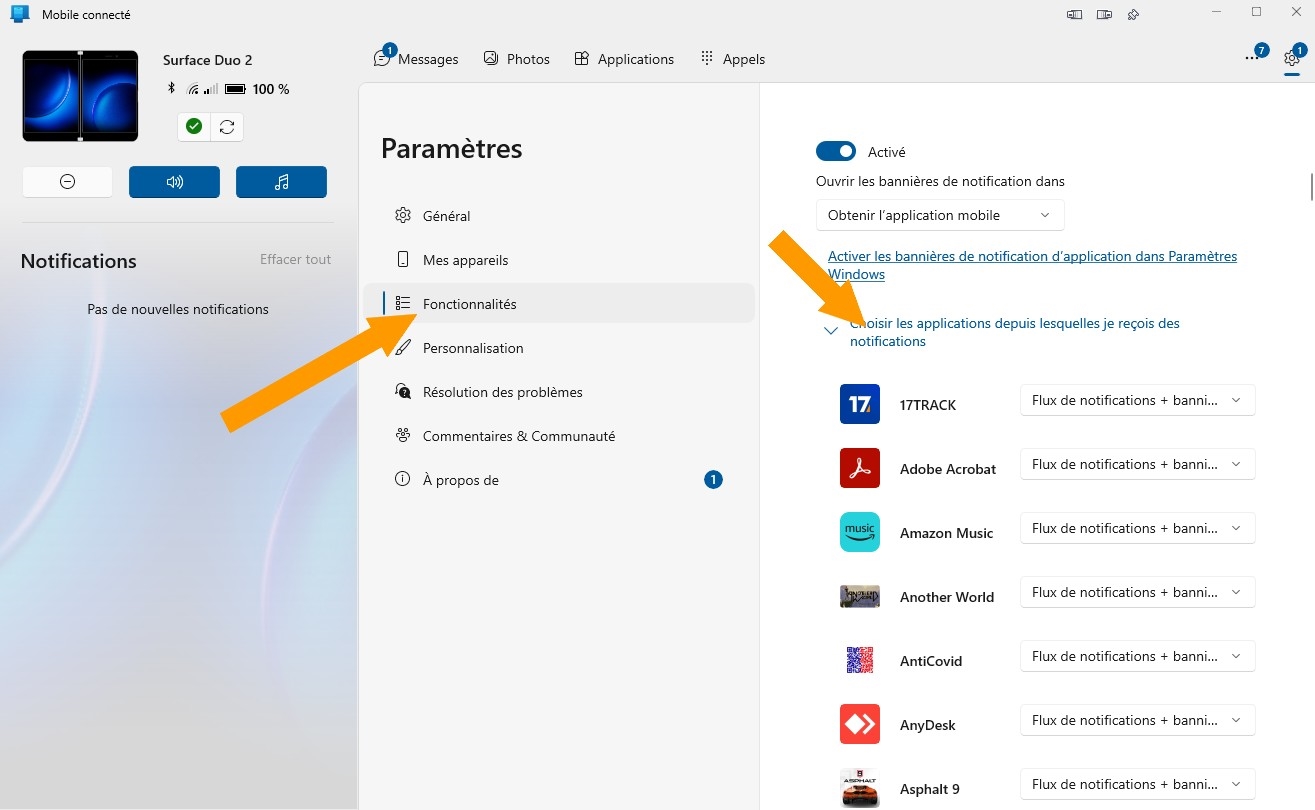Open the notification dropdown for Adobe Acrobat
The height and width of the screenshot is (810, 1315).
1137,464
